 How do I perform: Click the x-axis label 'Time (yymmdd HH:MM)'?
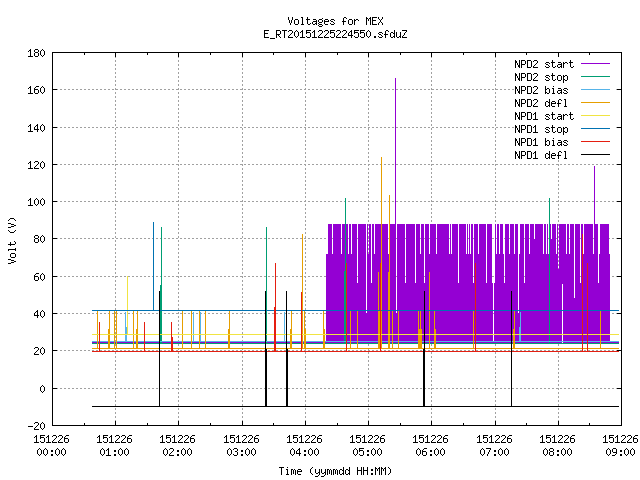tap(335, 471)
